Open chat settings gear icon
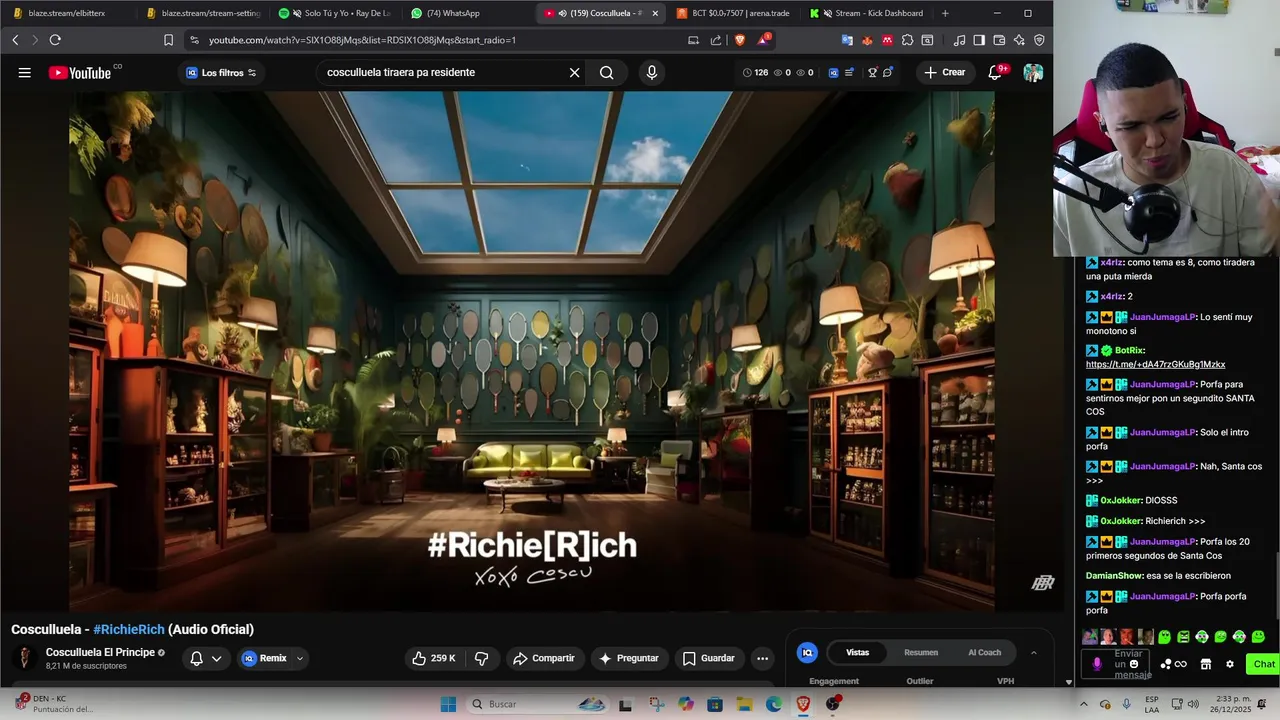Screen dimensions: 1280x720 (1230, 664)
